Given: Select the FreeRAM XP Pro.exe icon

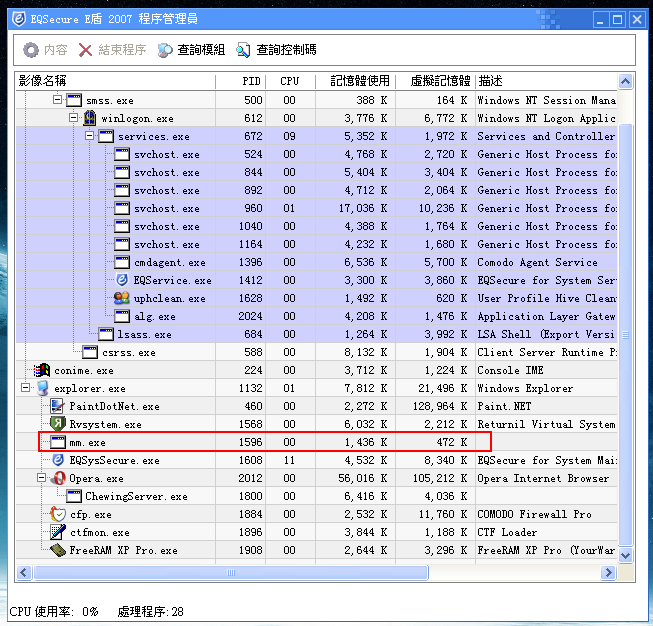Looking at the screenshot, I should (58, 550).
